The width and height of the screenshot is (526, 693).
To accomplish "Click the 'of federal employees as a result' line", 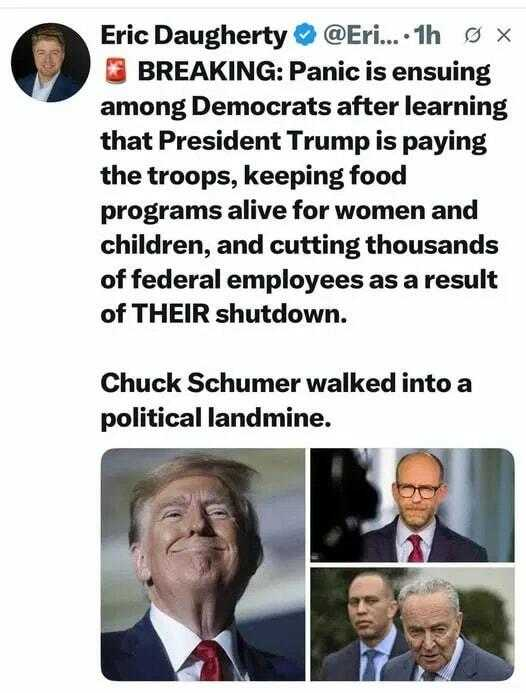I will [299, 279].
